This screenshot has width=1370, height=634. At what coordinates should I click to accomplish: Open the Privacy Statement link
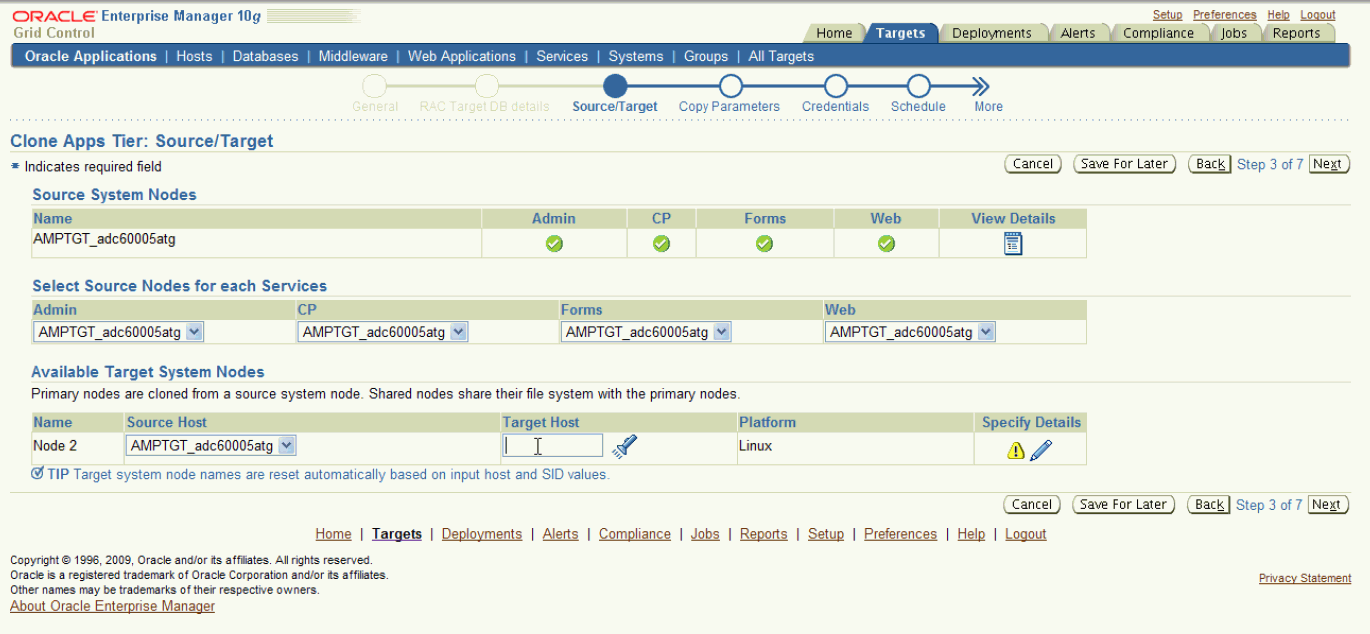1305,578
